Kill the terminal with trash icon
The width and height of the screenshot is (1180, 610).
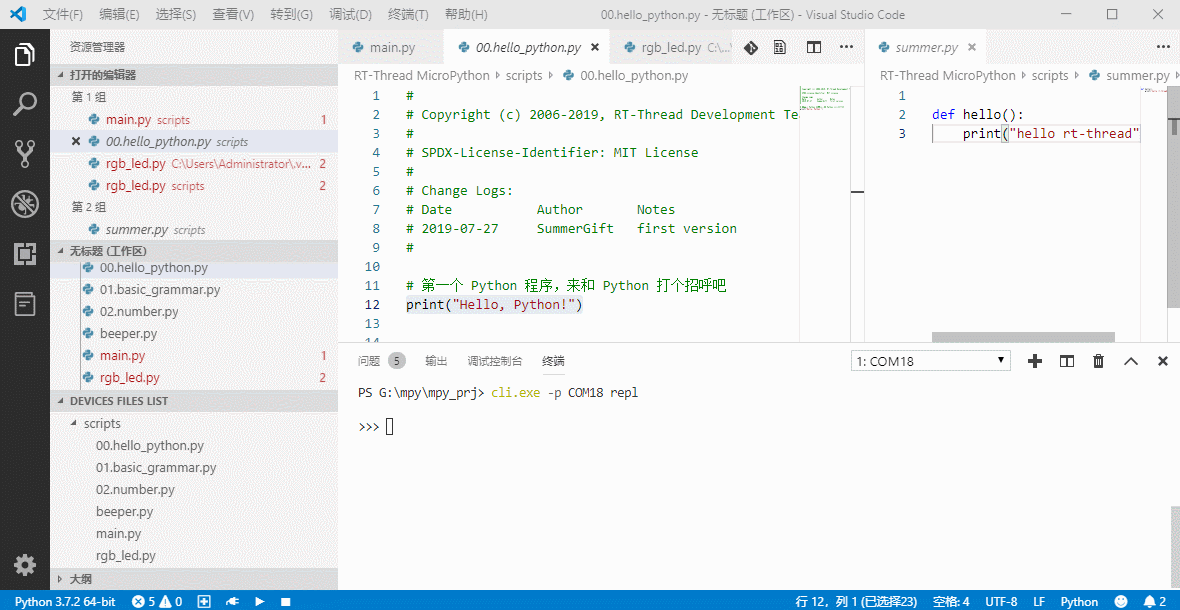(1099, 361)
